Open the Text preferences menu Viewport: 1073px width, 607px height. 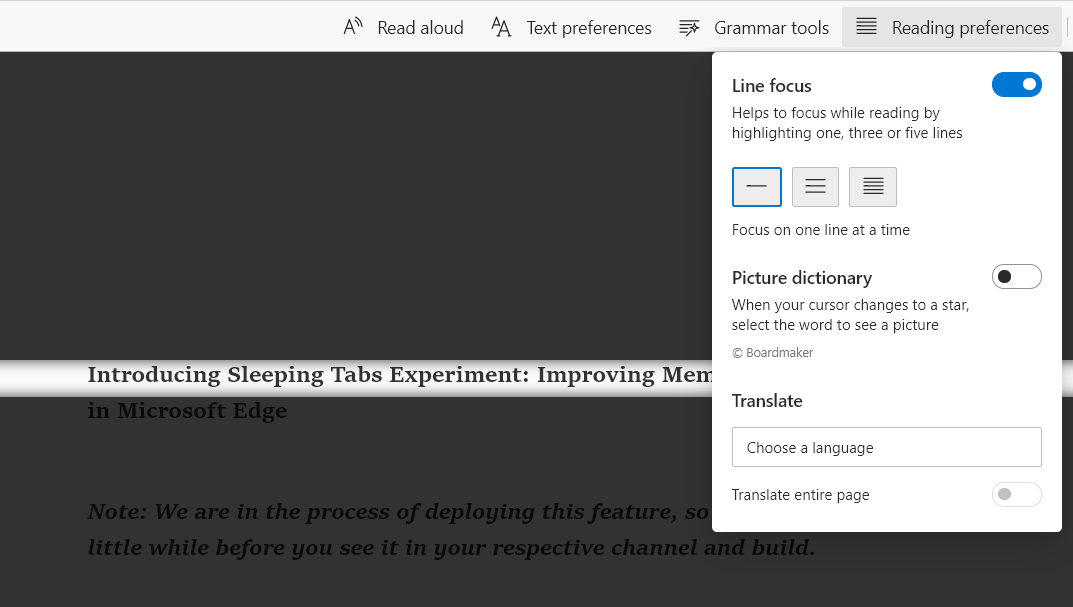click(x=571, y=27)
